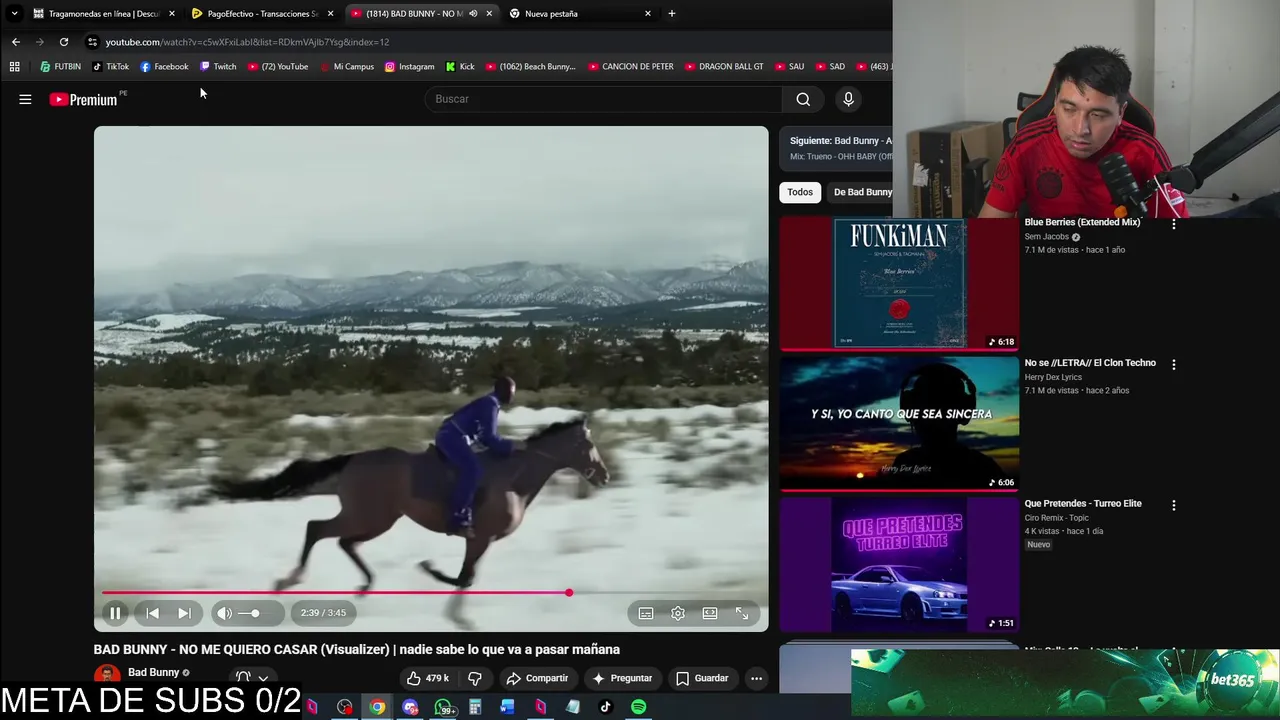Open the CANCION DE PETER bookmark
Viewport: 1280px width, 720px height.
click(x=631, y=67)
